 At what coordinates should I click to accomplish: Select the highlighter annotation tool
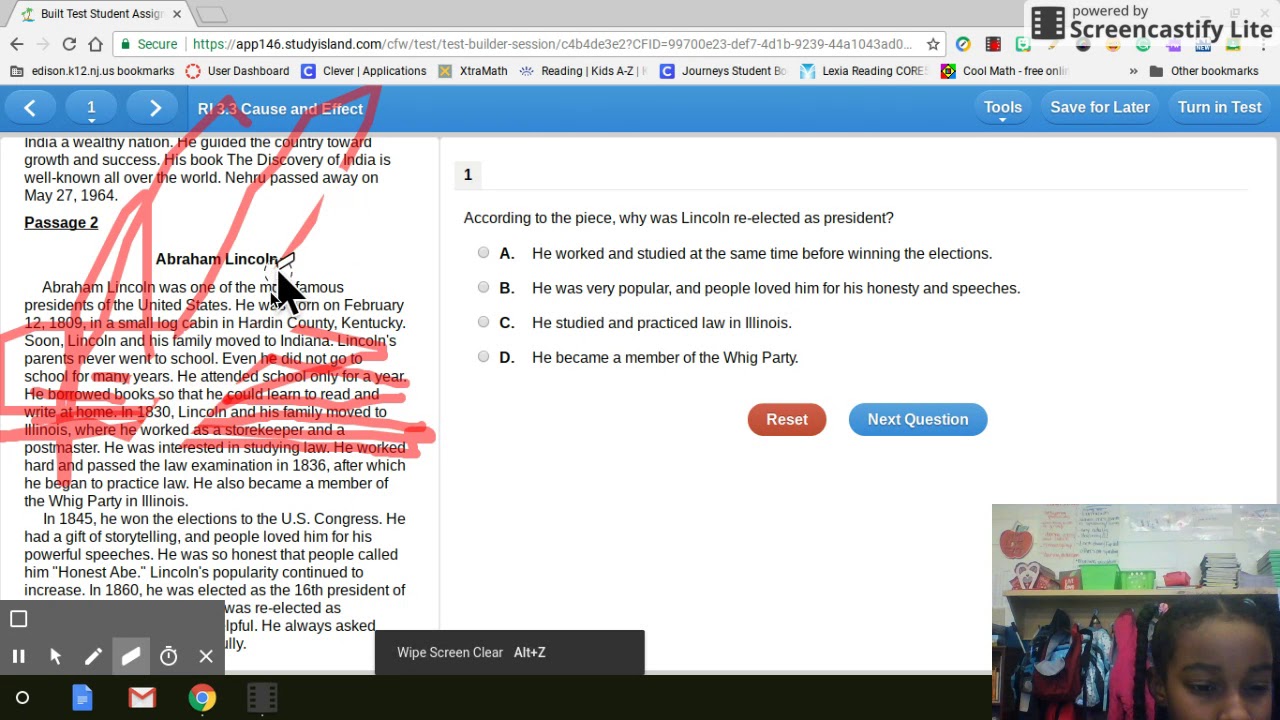click(x=132, y=656)
